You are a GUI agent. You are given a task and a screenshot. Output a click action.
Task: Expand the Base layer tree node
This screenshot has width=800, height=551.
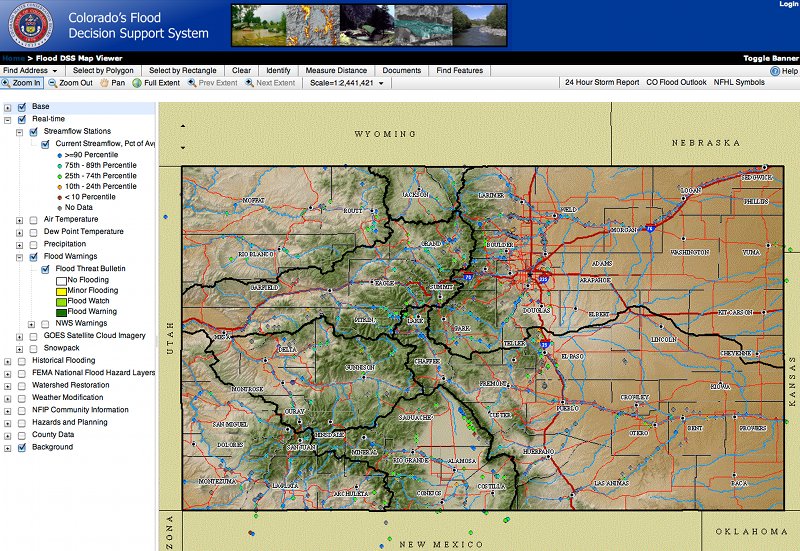coord(8,107)
